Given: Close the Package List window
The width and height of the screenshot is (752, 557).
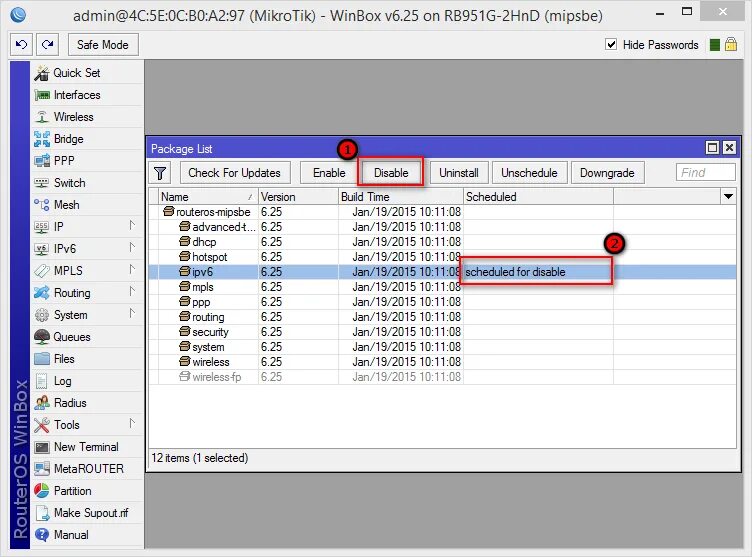Looking at the screenshot, I should [729, 148].
